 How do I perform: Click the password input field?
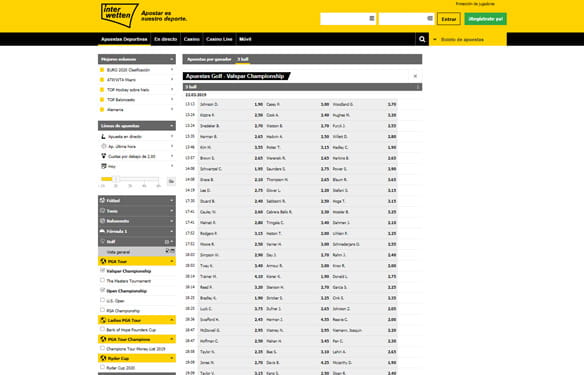406,19
